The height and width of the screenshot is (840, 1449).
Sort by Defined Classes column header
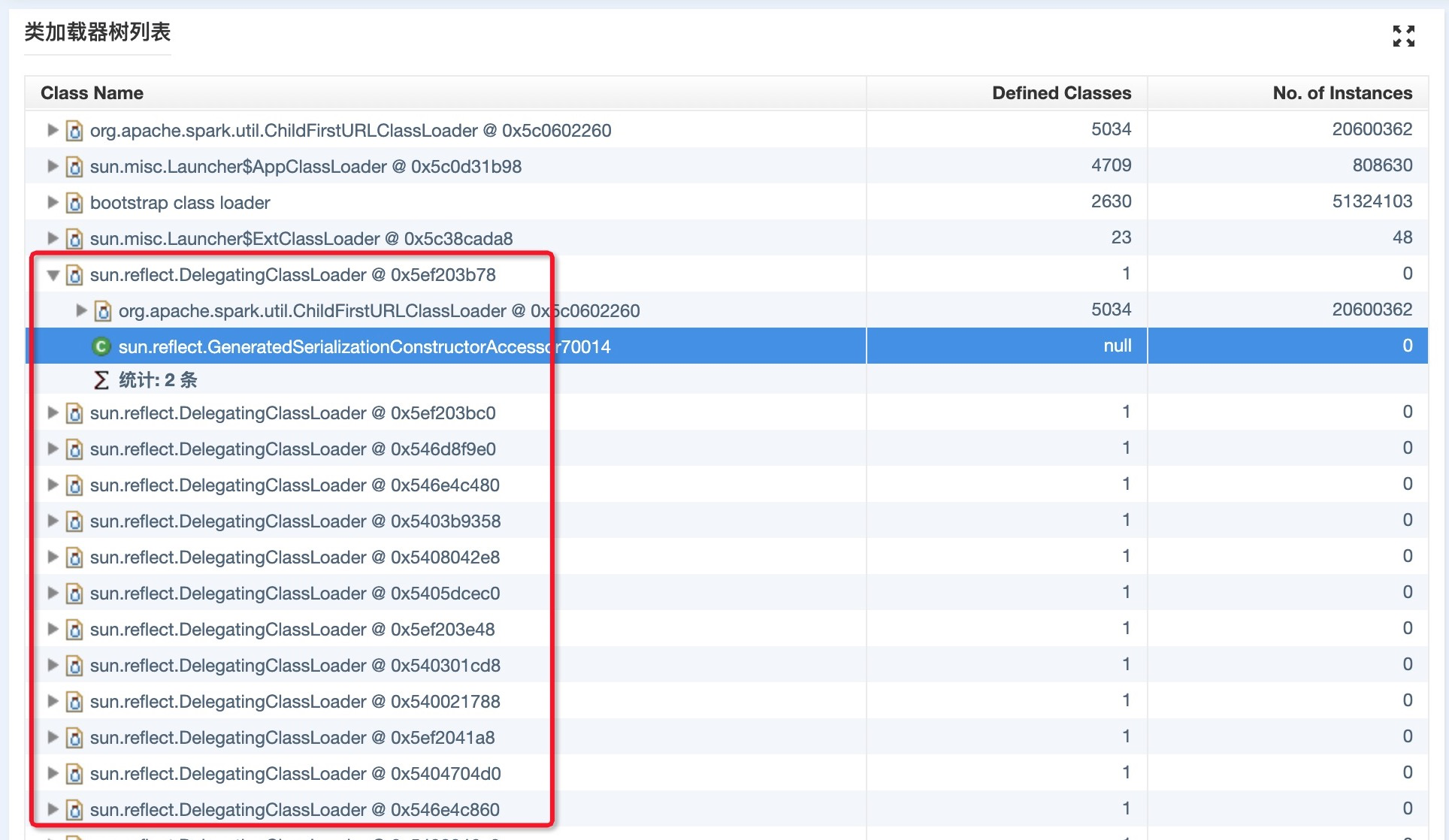tap(1060, 93)
